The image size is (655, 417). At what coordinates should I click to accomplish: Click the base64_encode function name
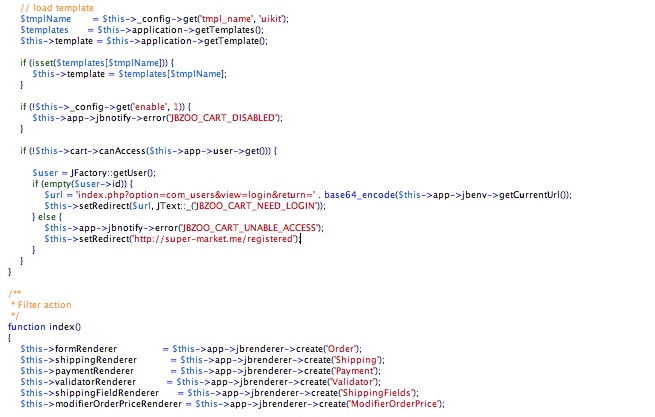(x=360, y=195)
